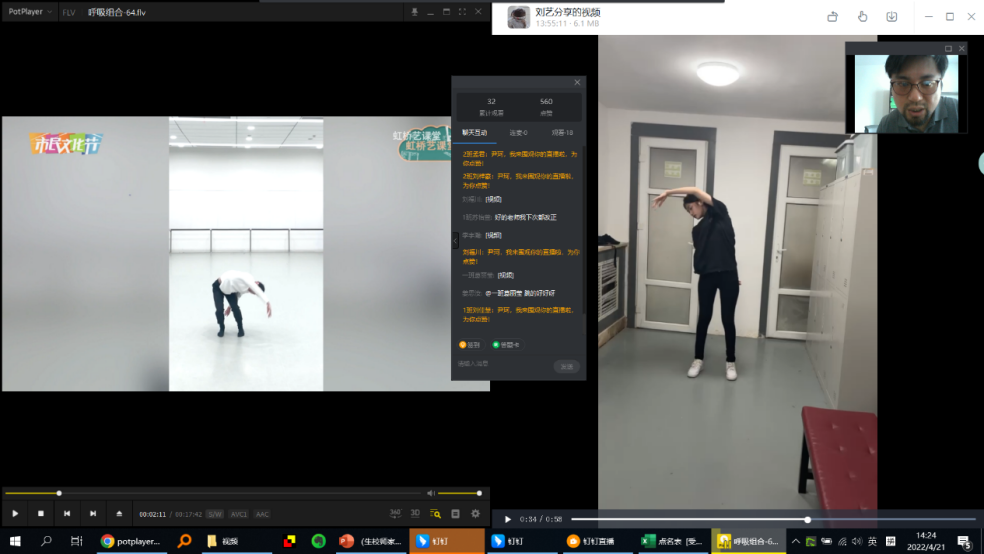The image size is (984, 554).
Task: Click 560 likes count in chat panel
Action: coord(546,102)
